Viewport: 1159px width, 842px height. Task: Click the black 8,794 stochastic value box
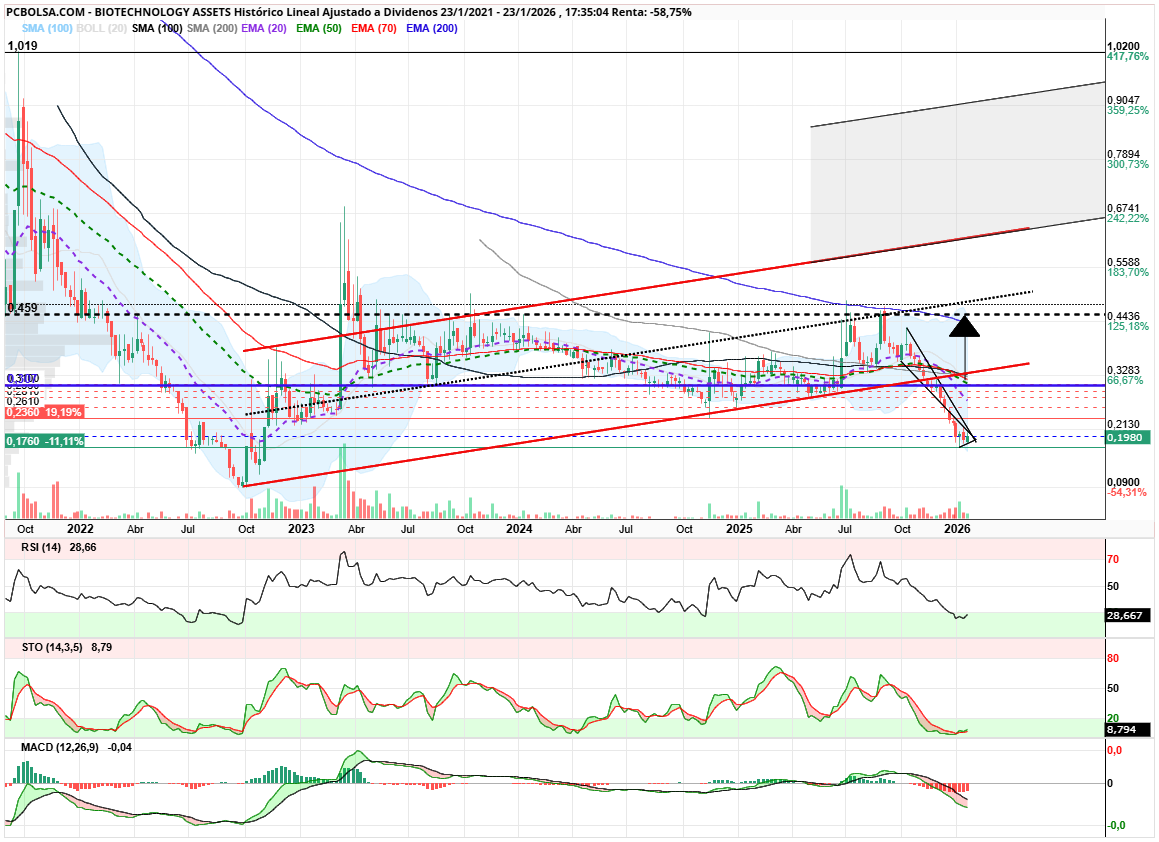[1129, 730]
